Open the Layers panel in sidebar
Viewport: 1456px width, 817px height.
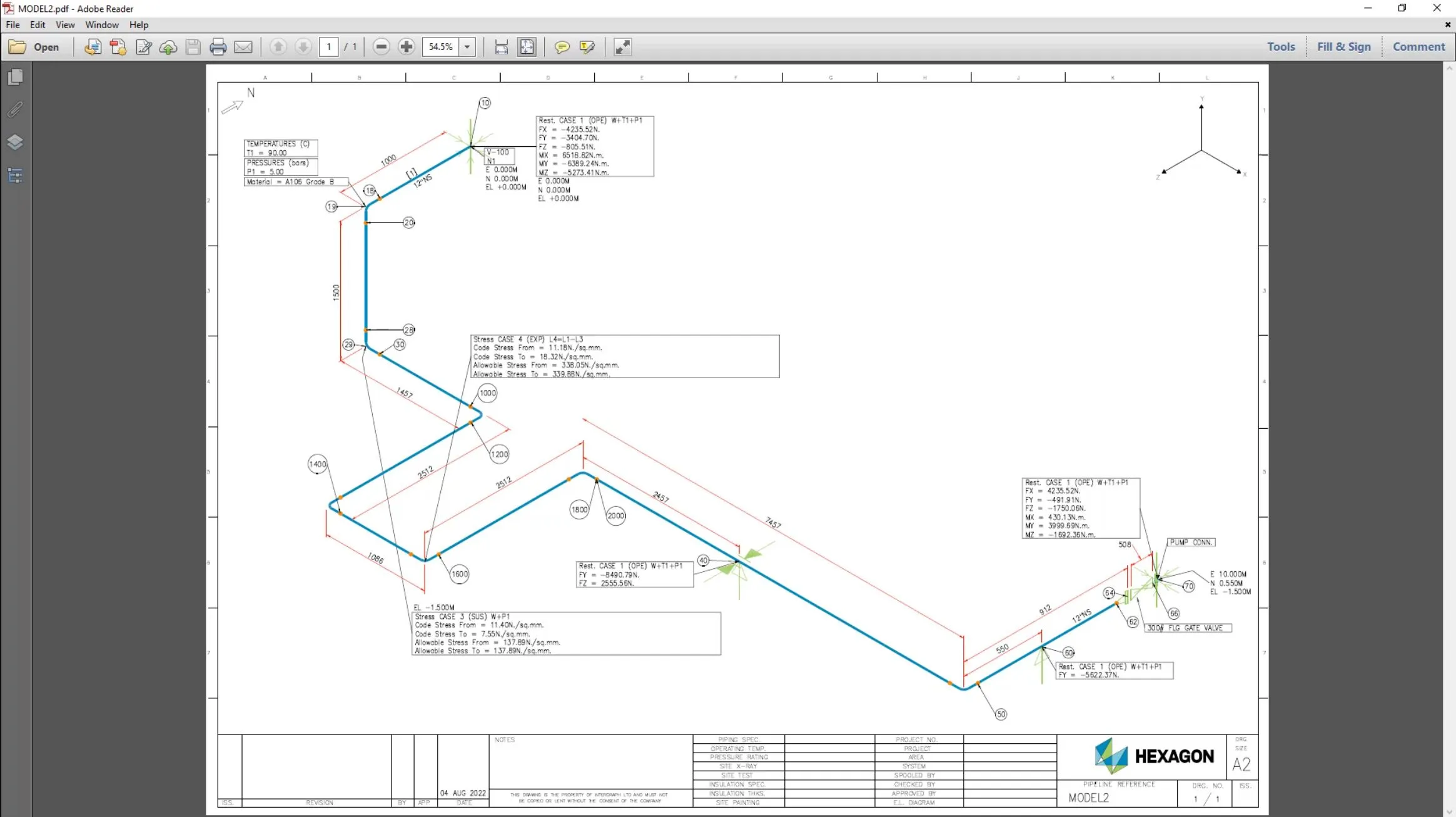point(15,143)
